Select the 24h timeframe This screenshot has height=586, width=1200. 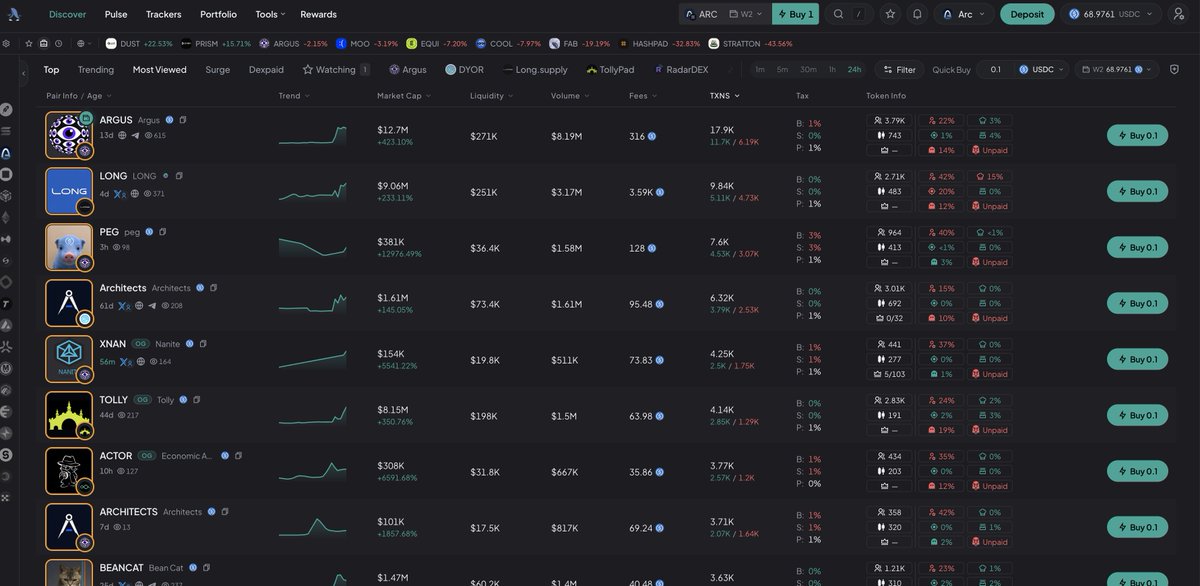pyautogui.click(x=854, y=70)
